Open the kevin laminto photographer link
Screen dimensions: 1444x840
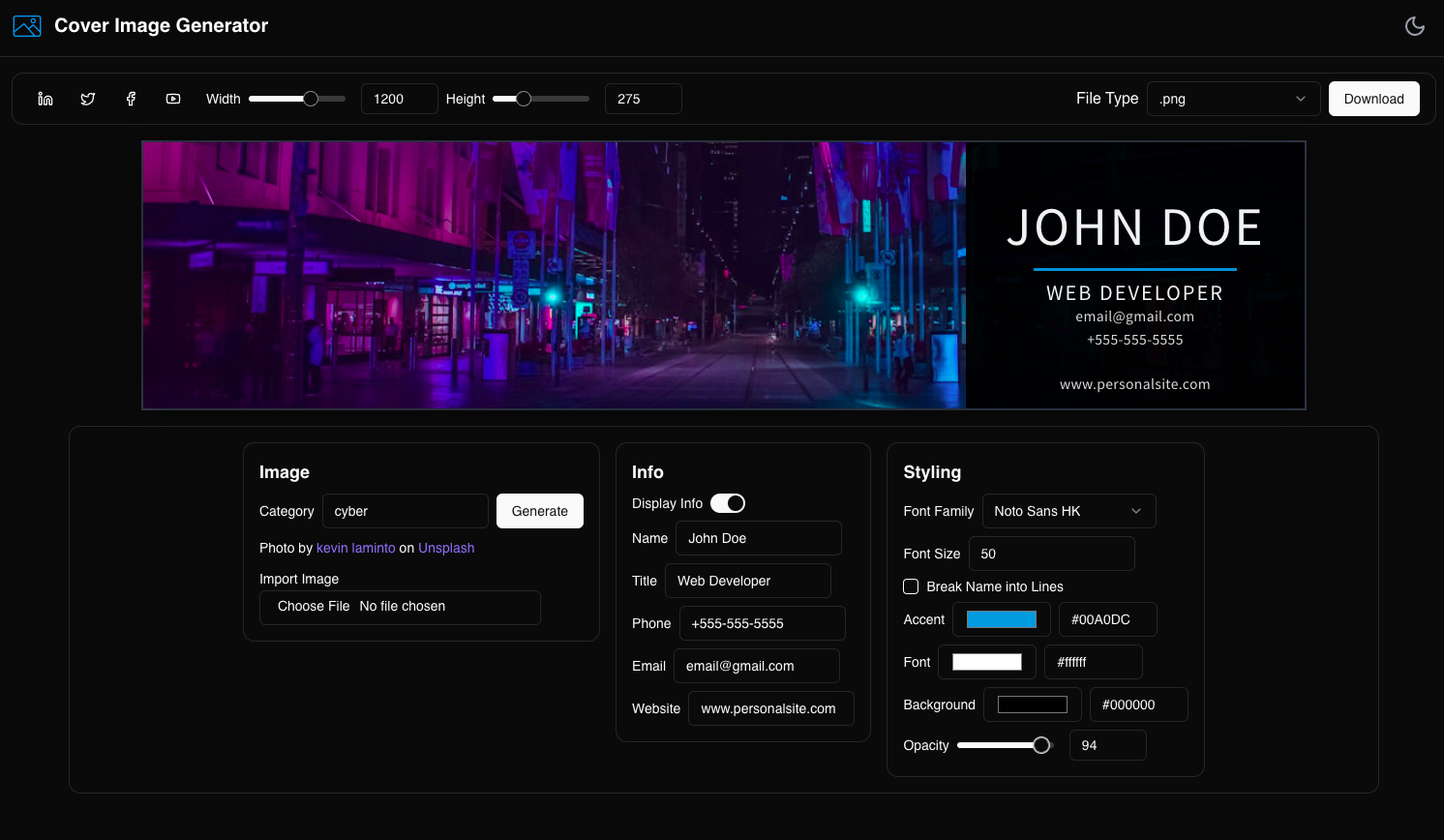click(x=356, y=548)
